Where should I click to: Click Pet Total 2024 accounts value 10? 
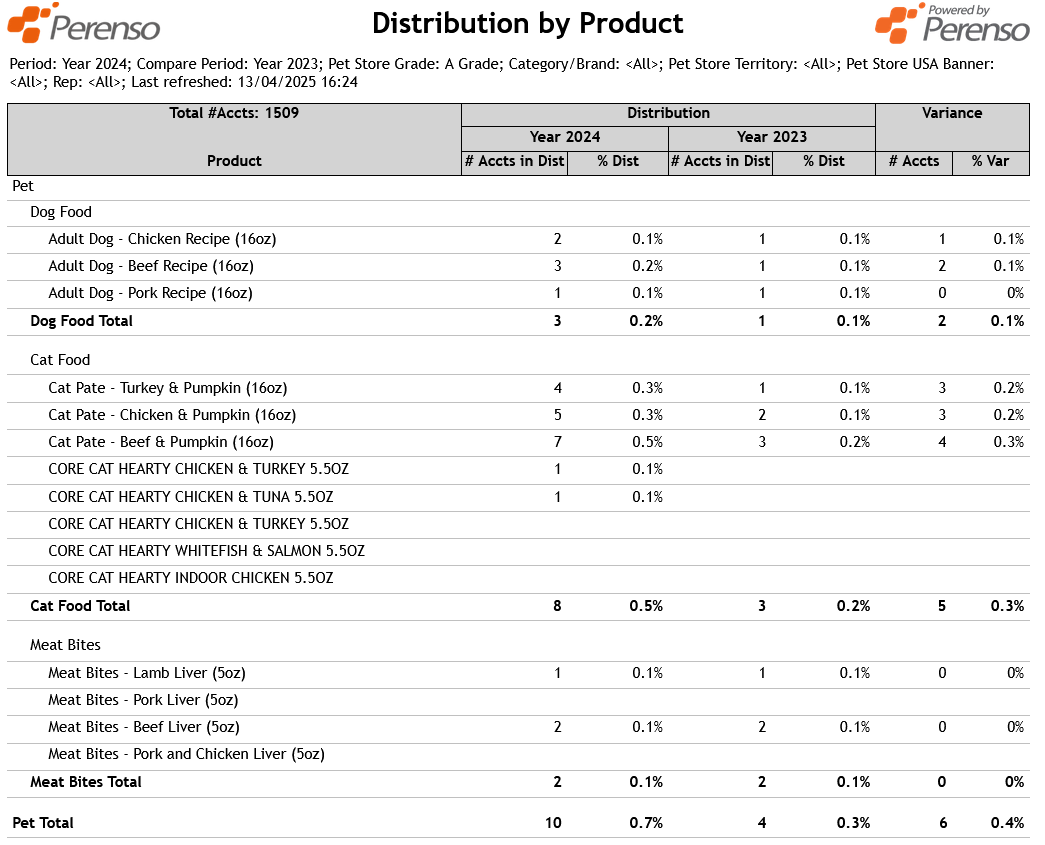pyautogui.click(x=553, y=824)
